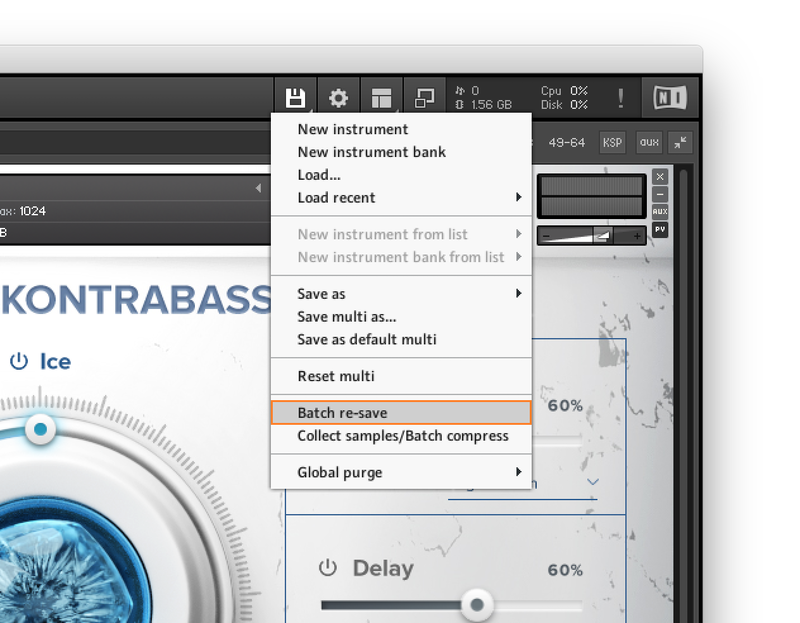Minimize the instrument header with the minus button
The height and width of the screenshot is (623, 800).
click(660, 194)
